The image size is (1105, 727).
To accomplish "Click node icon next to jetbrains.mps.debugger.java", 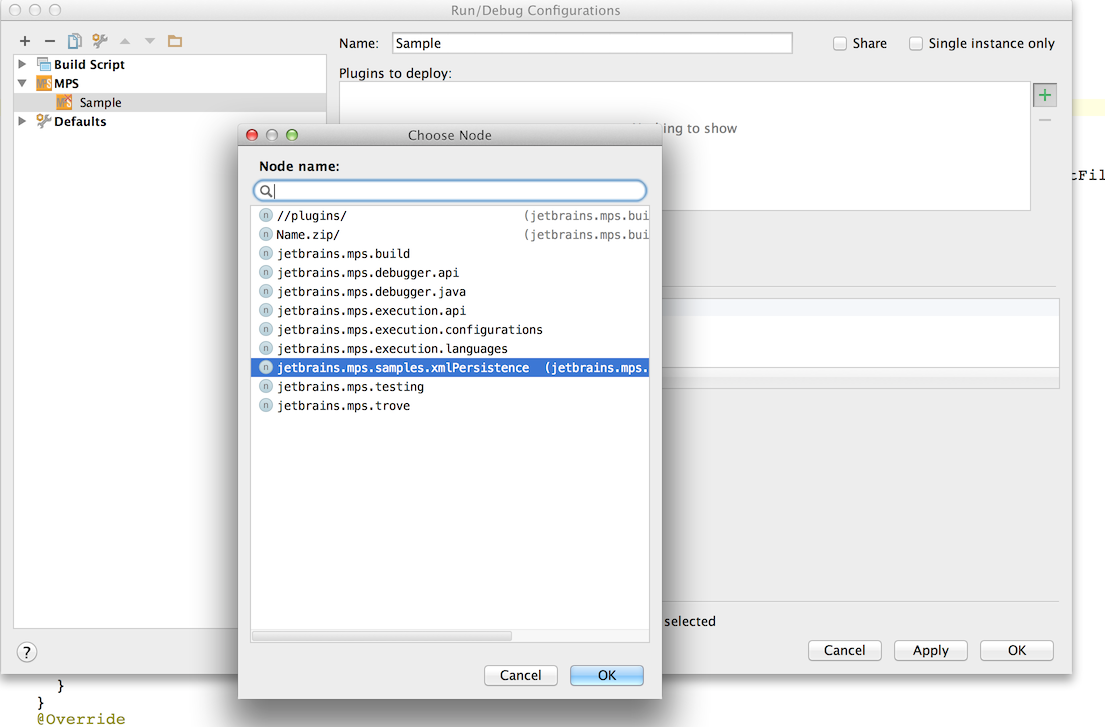I will coord(266,292).
